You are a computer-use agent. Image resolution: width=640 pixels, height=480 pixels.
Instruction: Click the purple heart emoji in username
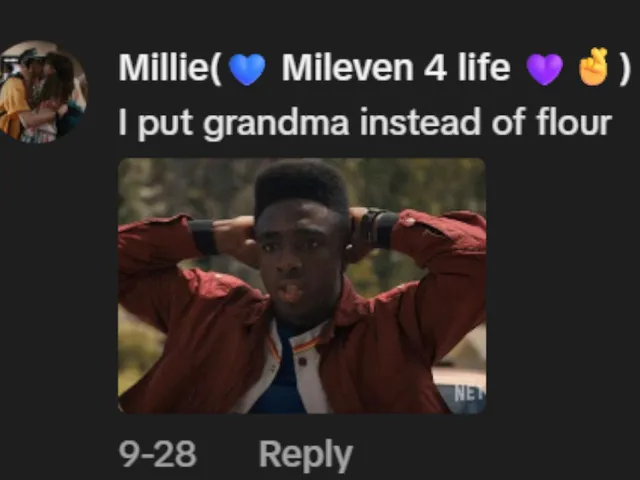coord(545,69)
